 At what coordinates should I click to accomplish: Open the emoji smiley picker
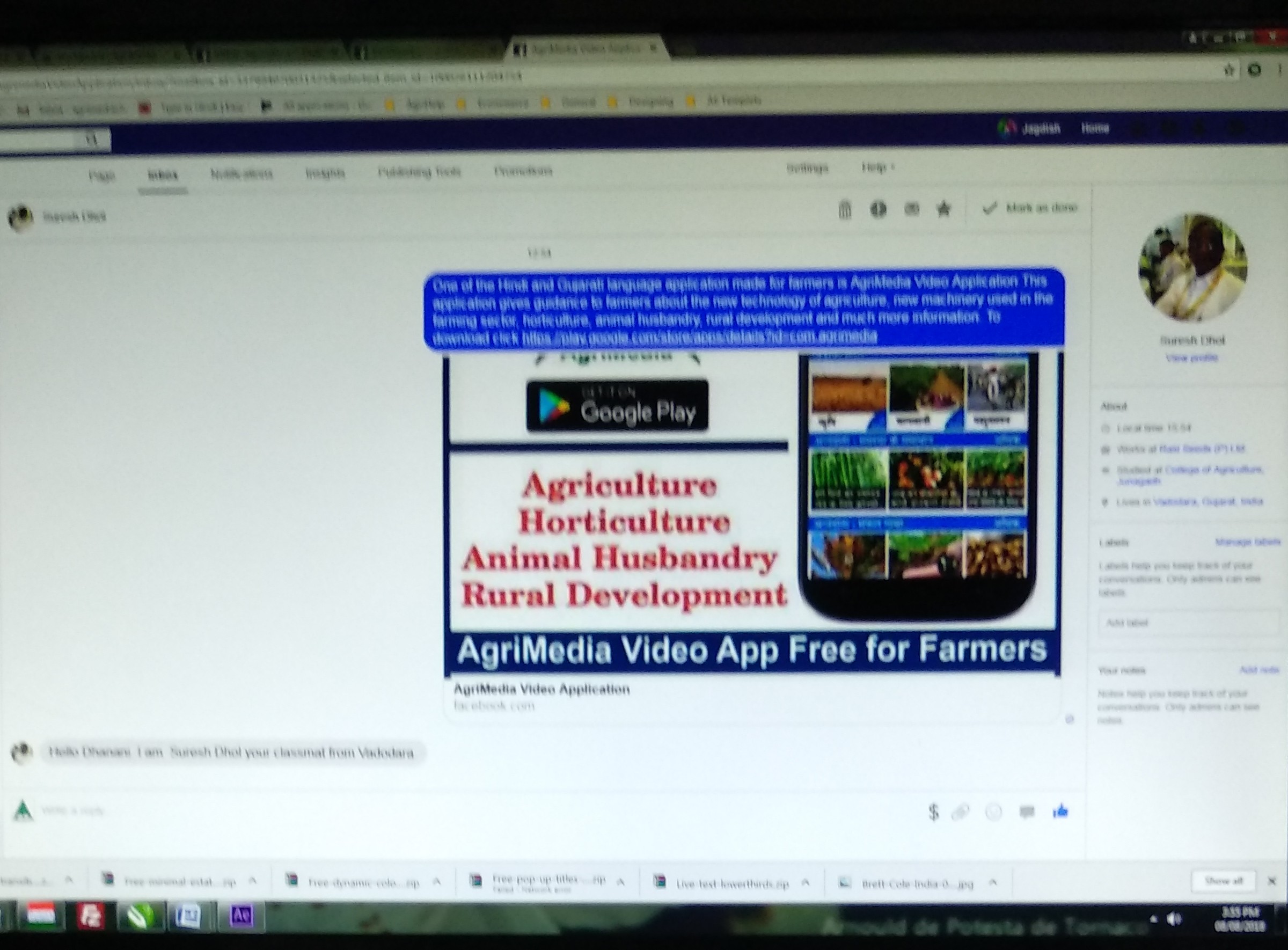[993, 812]
